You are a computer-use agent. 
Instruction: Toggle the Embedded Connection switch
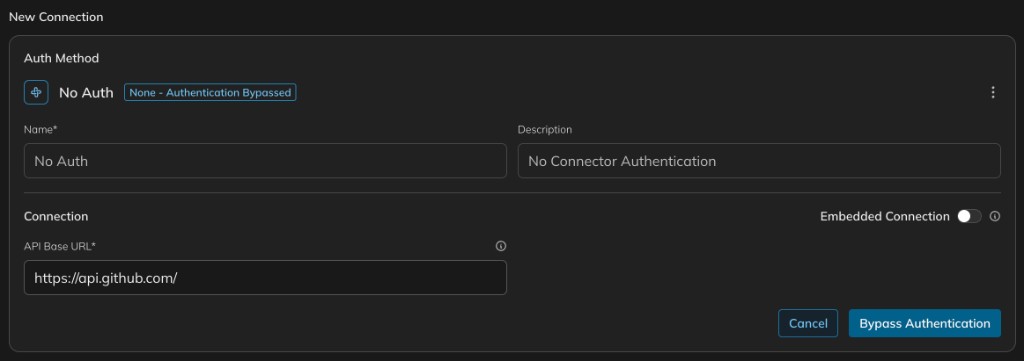click(969, 217)
